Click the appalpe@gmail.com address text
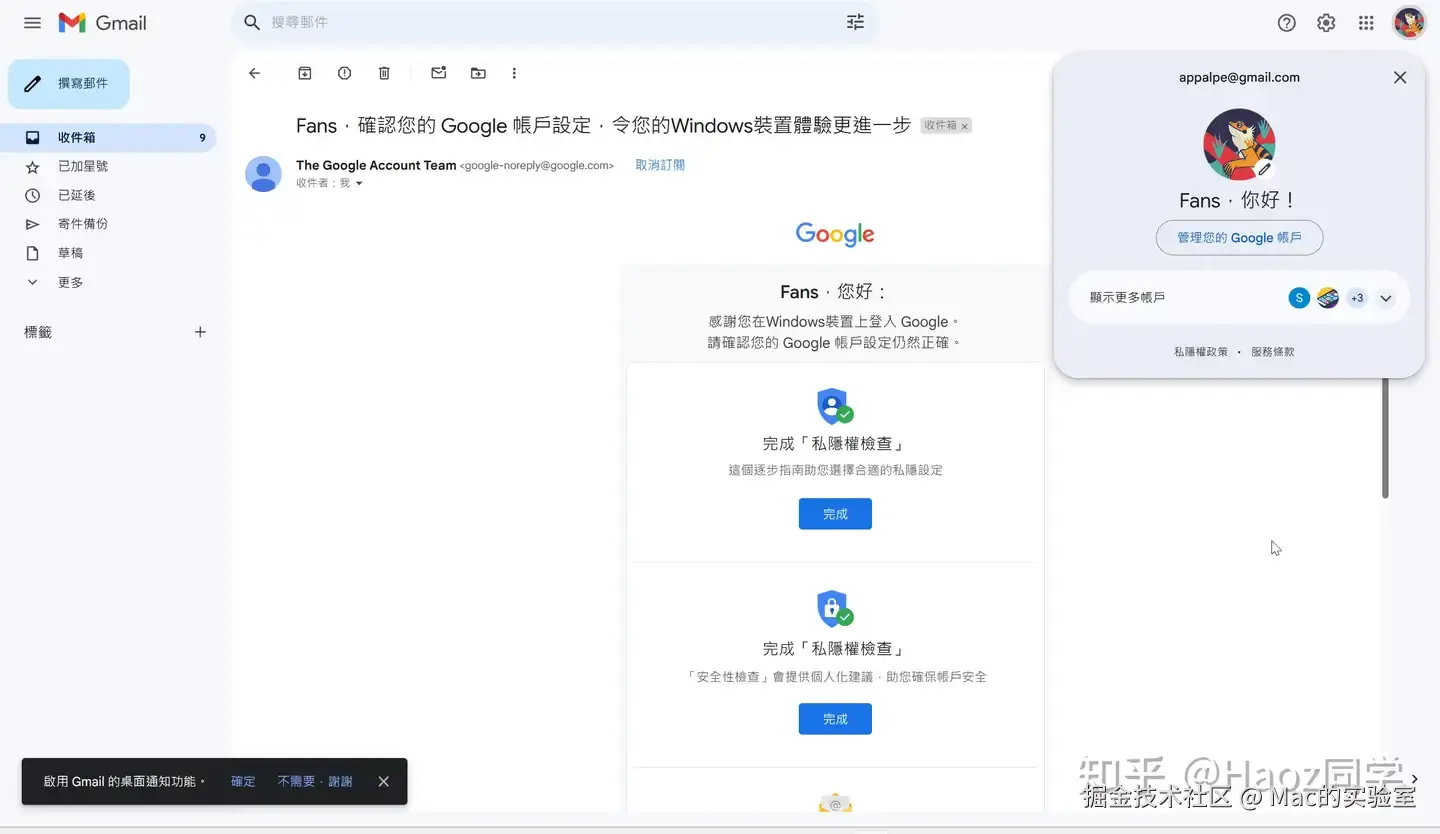This screenshot has width=1440, height=834. (1239, 77)
